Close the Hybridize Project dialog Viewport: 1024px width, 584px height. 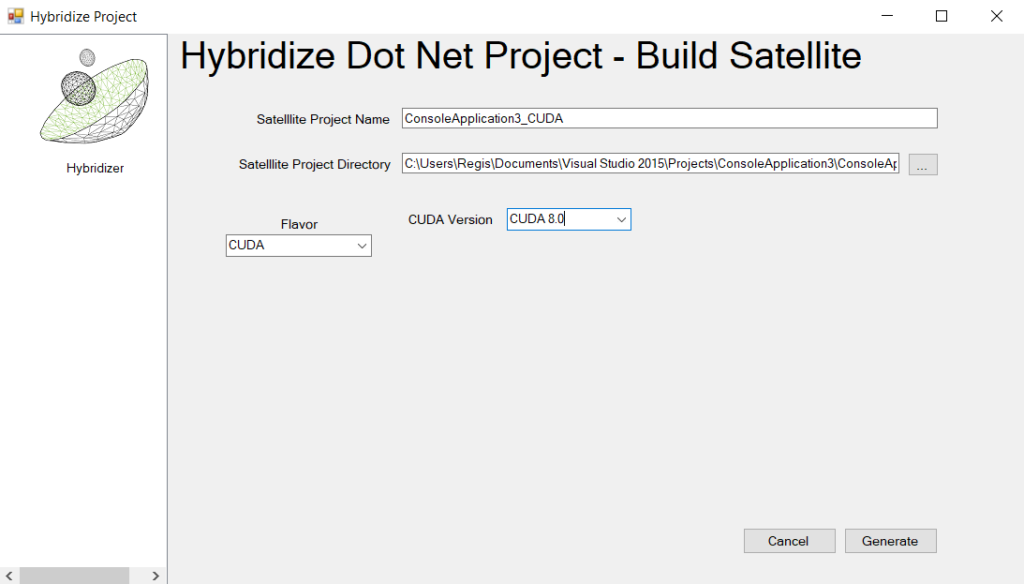click(x=996, y=16)
